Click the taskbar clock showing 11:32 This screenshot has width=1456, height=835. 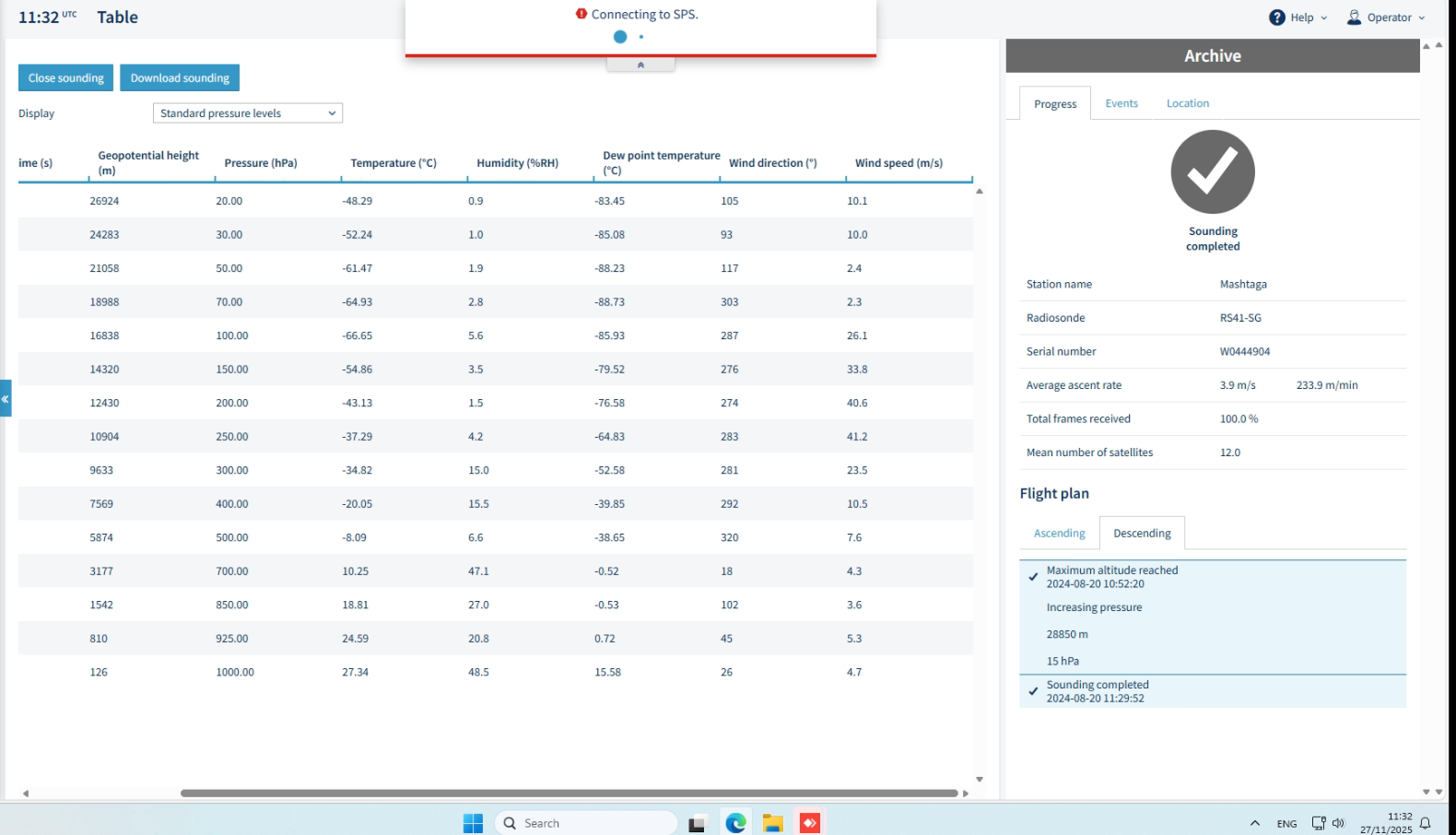[1386, 823]
